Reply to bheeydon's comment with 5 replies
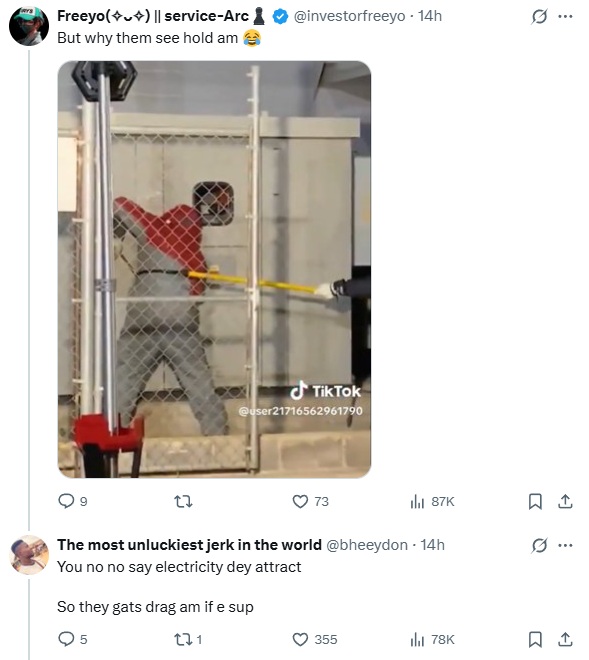This screenshot has height=660, width=589. tap(72, 639)
